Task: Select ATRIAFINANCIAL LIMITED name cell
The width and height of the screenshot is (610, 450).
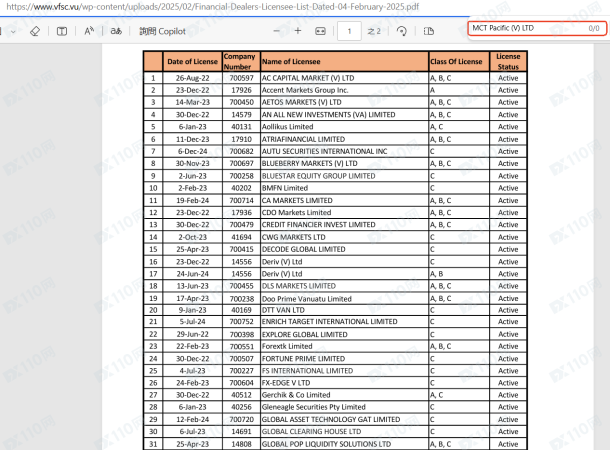Action: click(x=344, y=139)
